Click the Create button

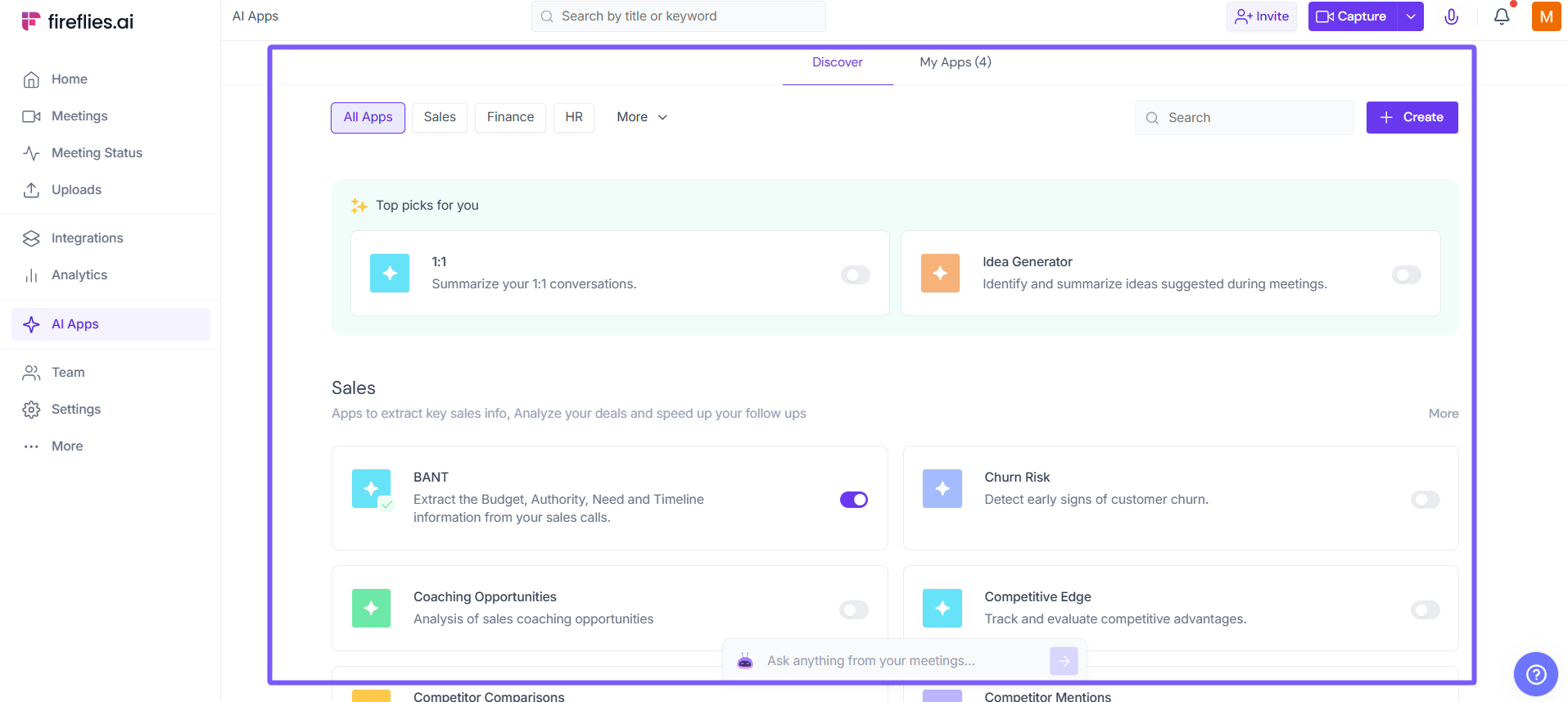coord(1412,118)
